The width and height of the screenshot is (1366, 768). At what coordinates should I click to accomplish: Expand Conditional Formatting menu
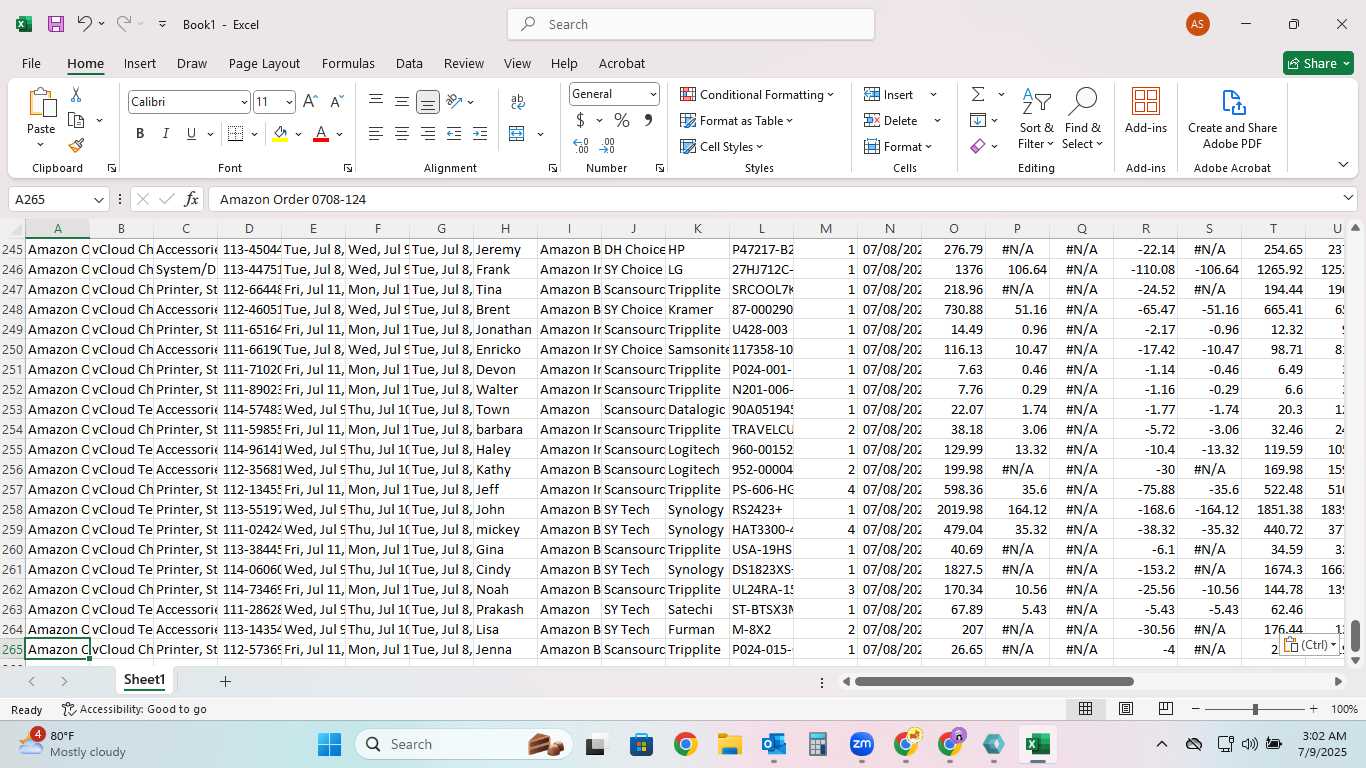[x=757, y=94]
